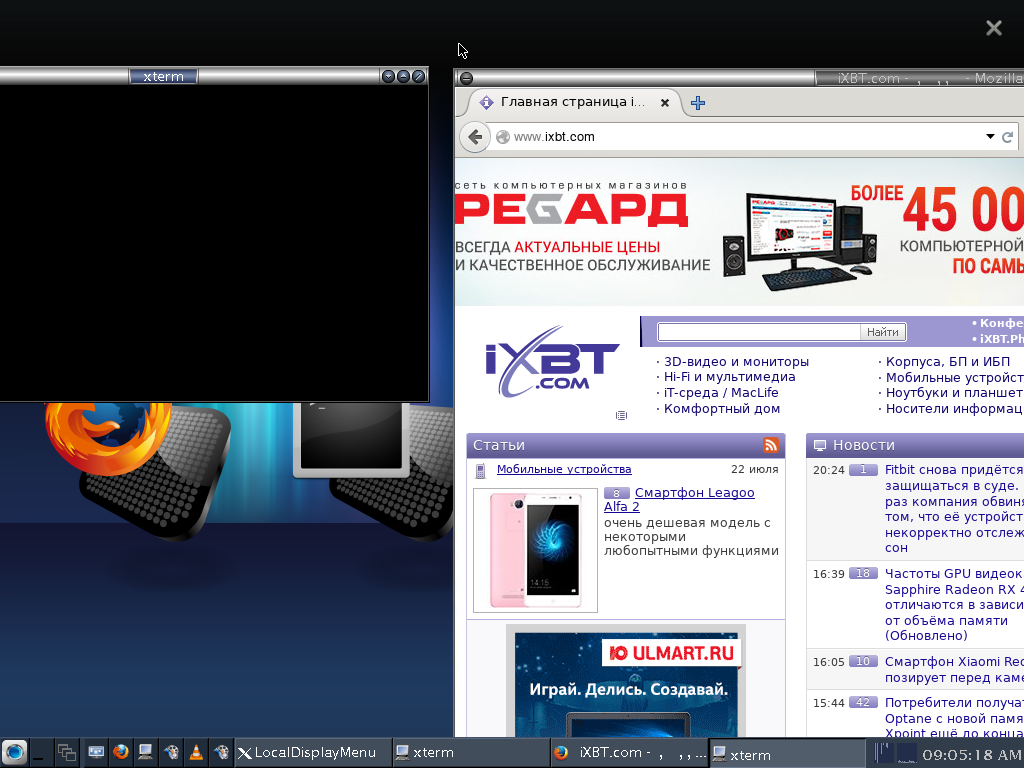Open the Optane news headline at 15:44
Image resolution: width=1024 pixels, height=768 pixels.
click(x=954, y=717)
